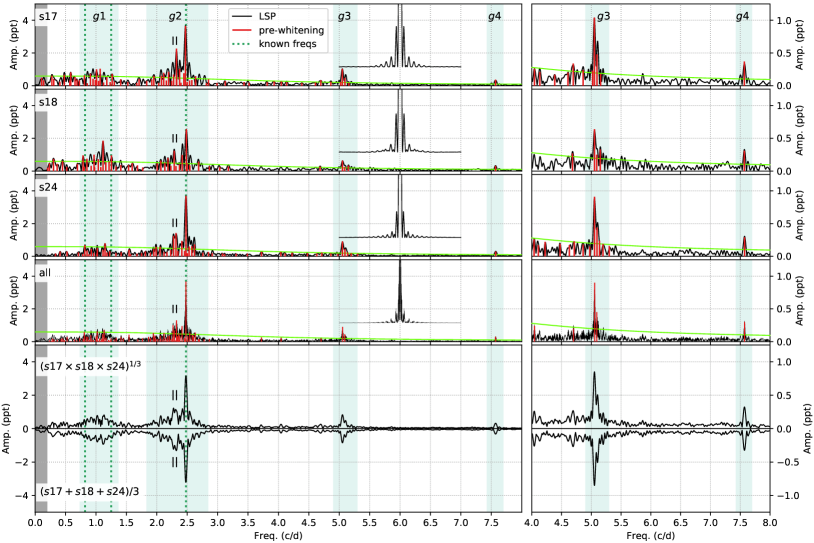Click the red pre-whitening line sample in legend
Screen dimensions: 814x543
[x=243, y=30]
